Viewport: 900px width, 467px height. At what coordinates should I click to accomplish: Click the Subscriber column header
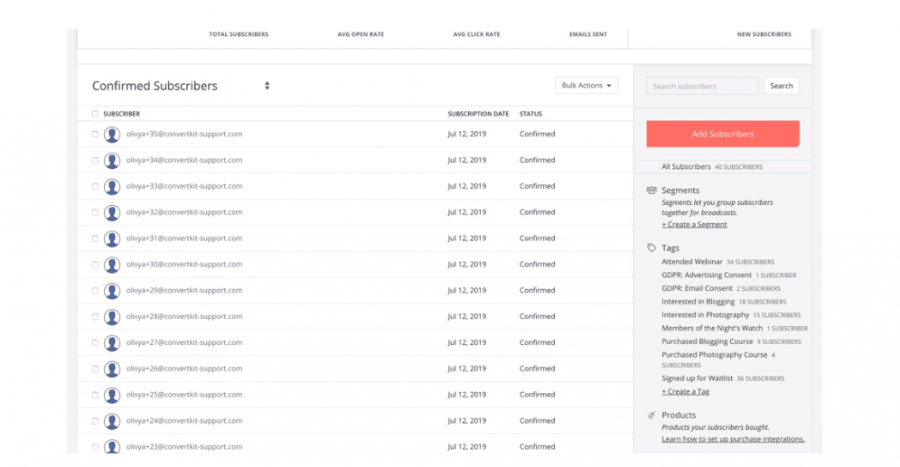(121, 114)
